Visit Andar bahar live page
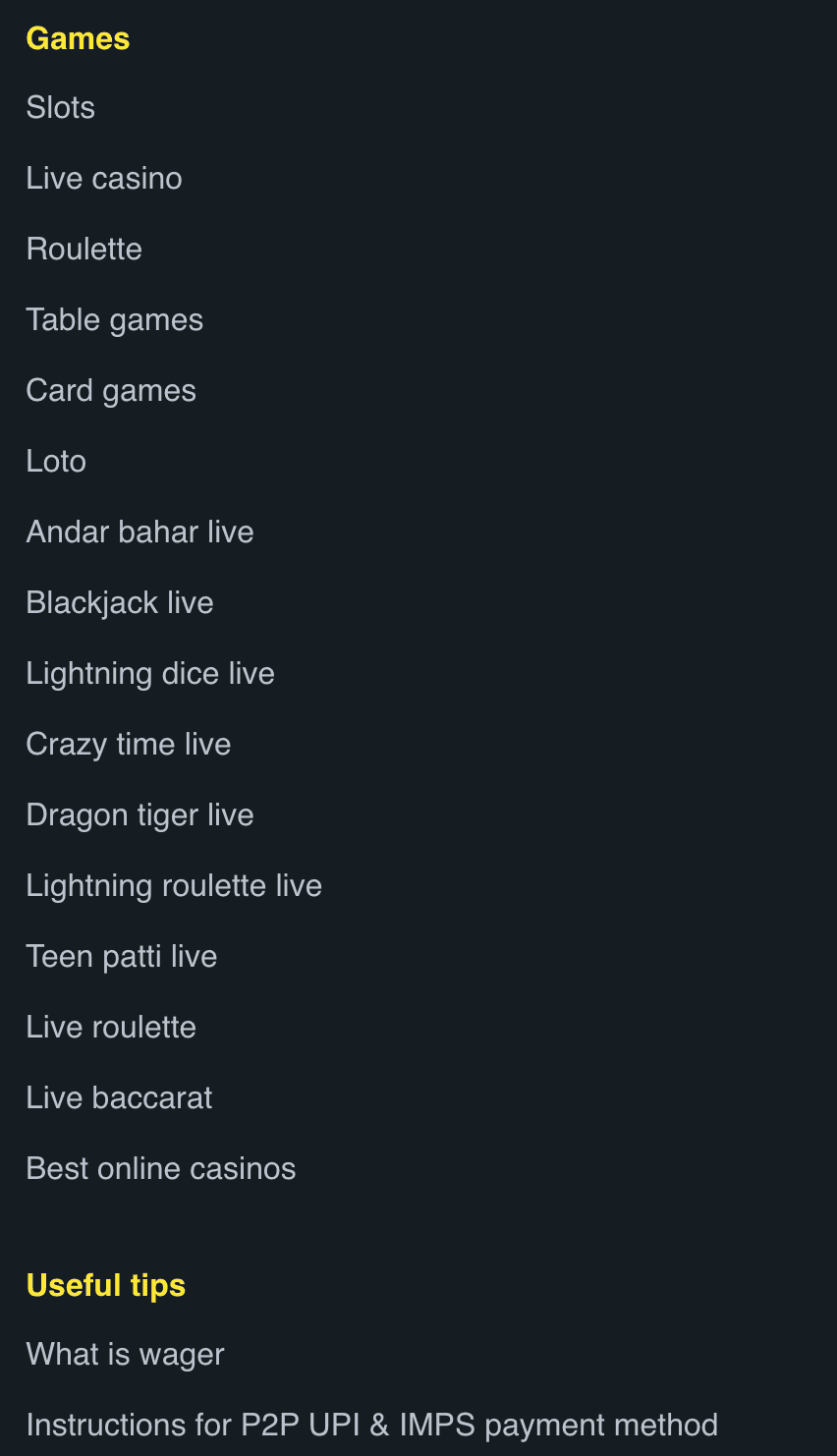837x1456 pixels. [x=140, y=532]
